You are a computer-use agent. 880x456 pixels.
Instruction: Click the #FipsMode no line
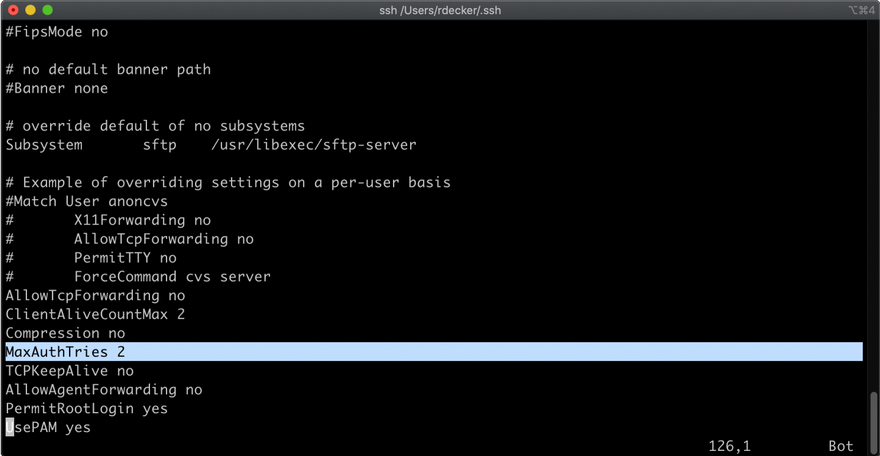(56, 31)
